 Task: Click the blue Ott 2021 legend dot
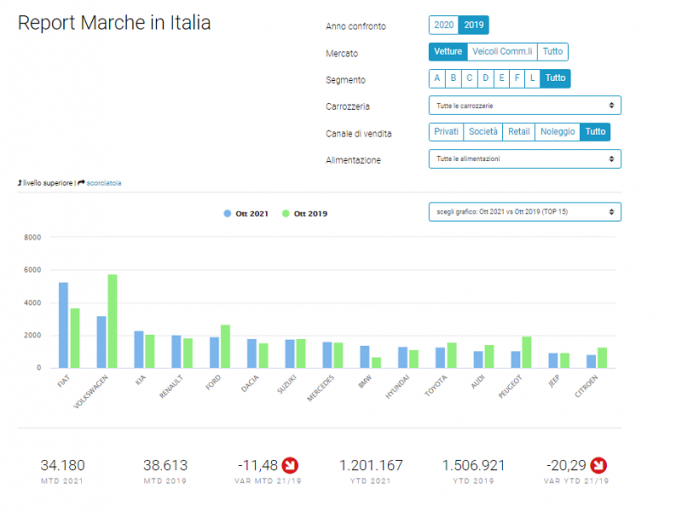tap(227, 214)
